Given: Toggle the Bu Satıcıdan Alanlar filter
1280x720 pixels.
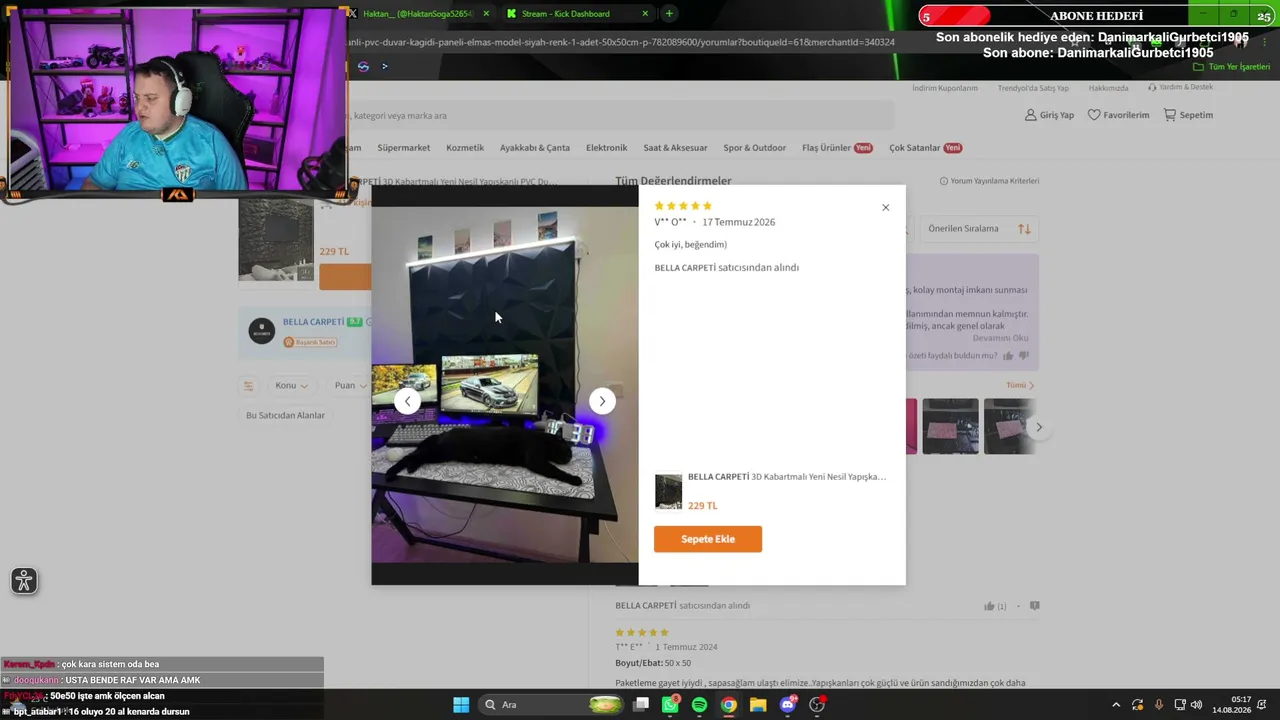Looking at the screenshot, I should coord(285,415).
